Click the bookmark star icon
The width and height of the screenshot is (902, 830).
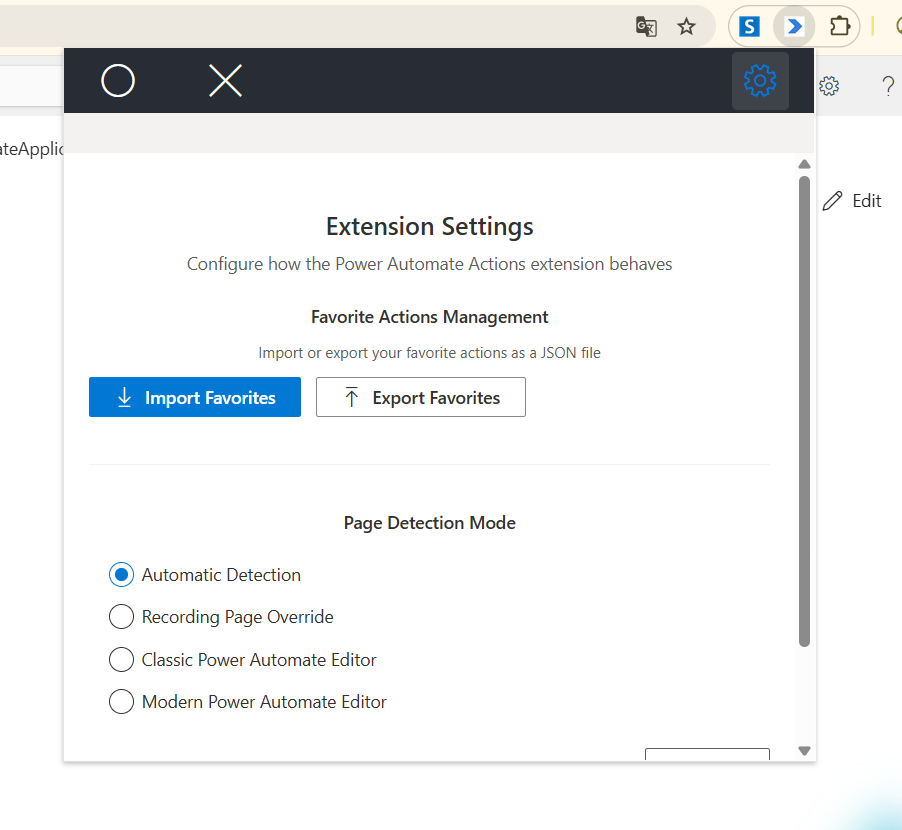[687, 27]
